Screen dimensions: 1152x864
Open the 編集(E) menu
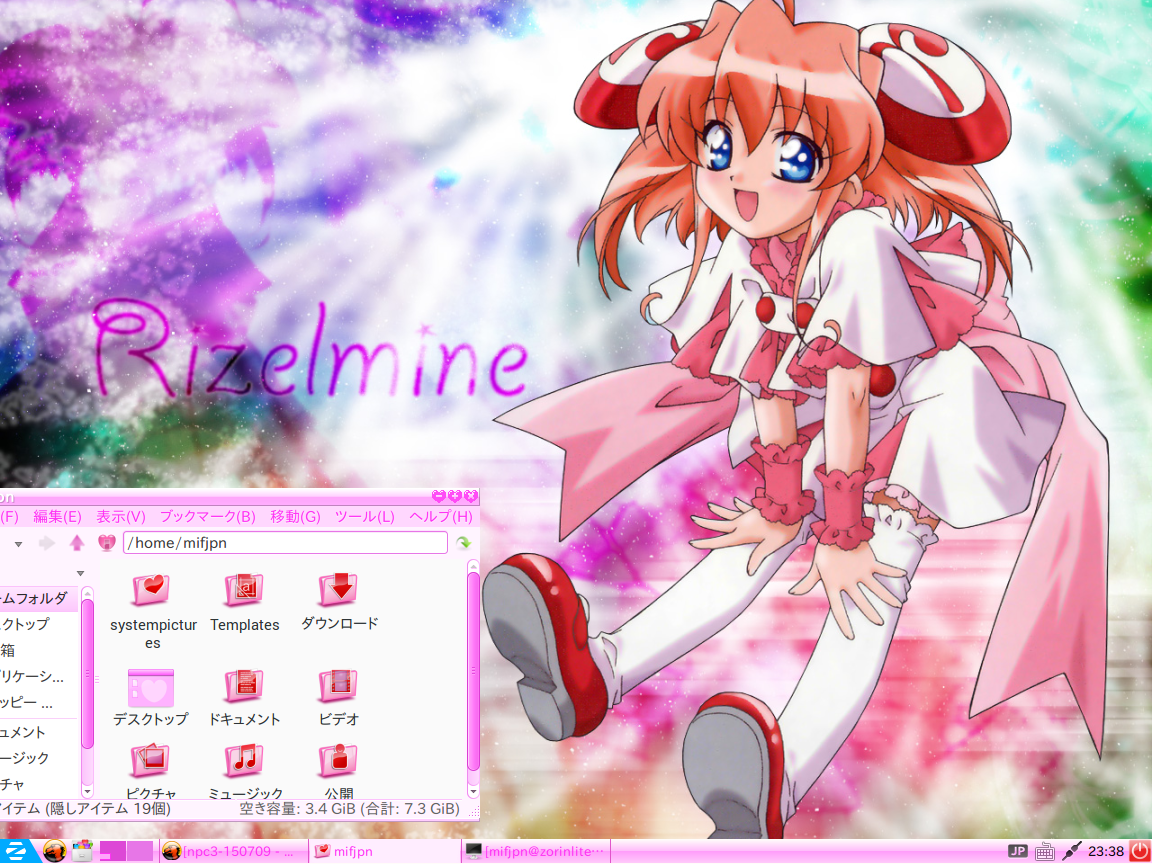click(x=57, y=516)
